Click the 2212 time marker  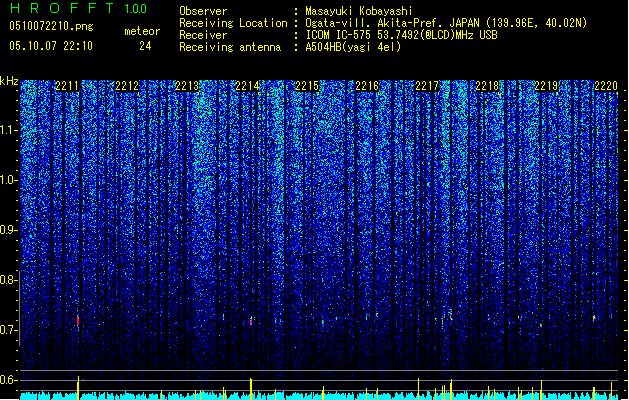pyautogui.click(x=127, y=86)
